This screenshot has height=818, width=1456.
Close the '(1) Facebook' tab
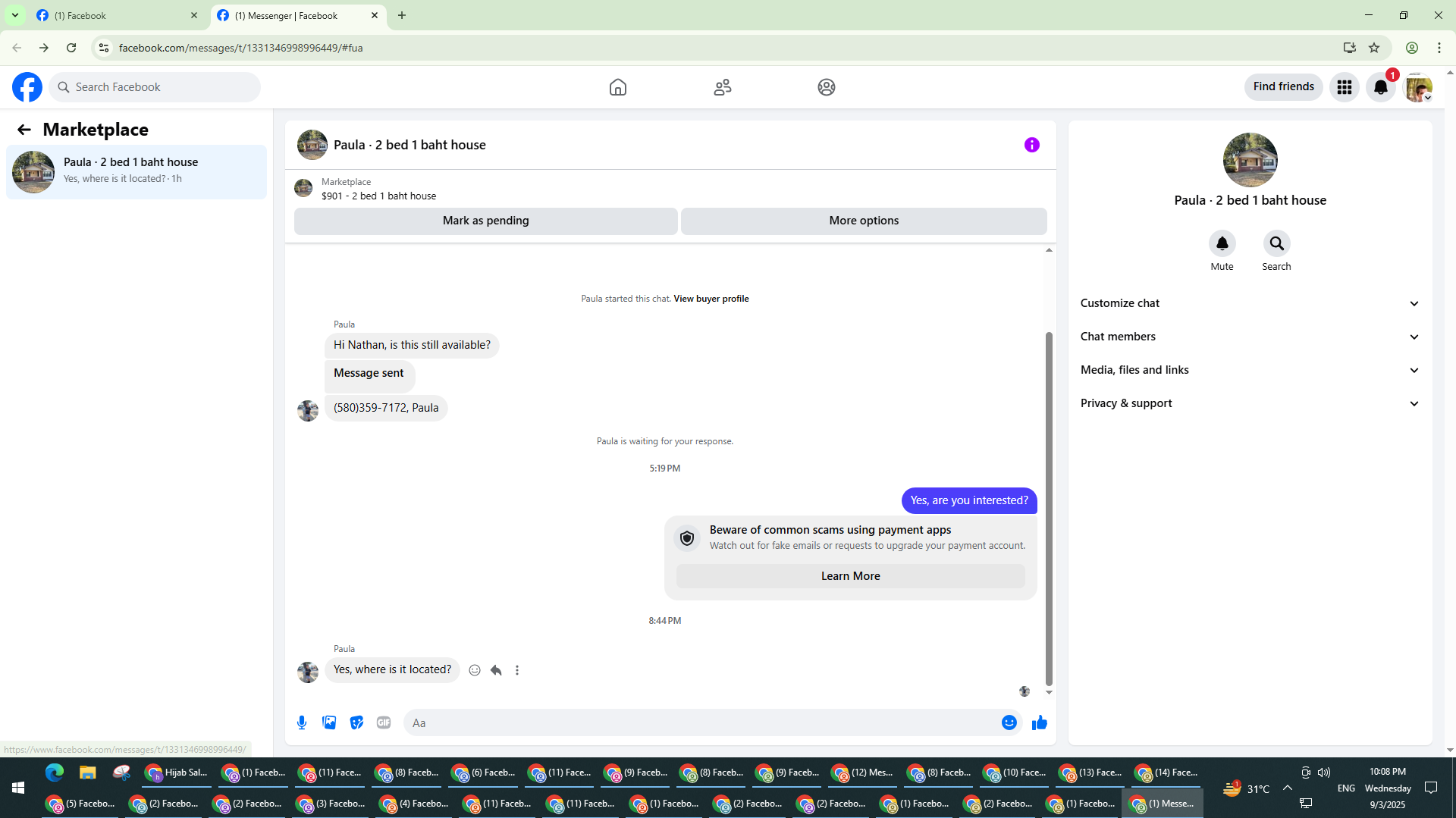(x=194, y=15)
